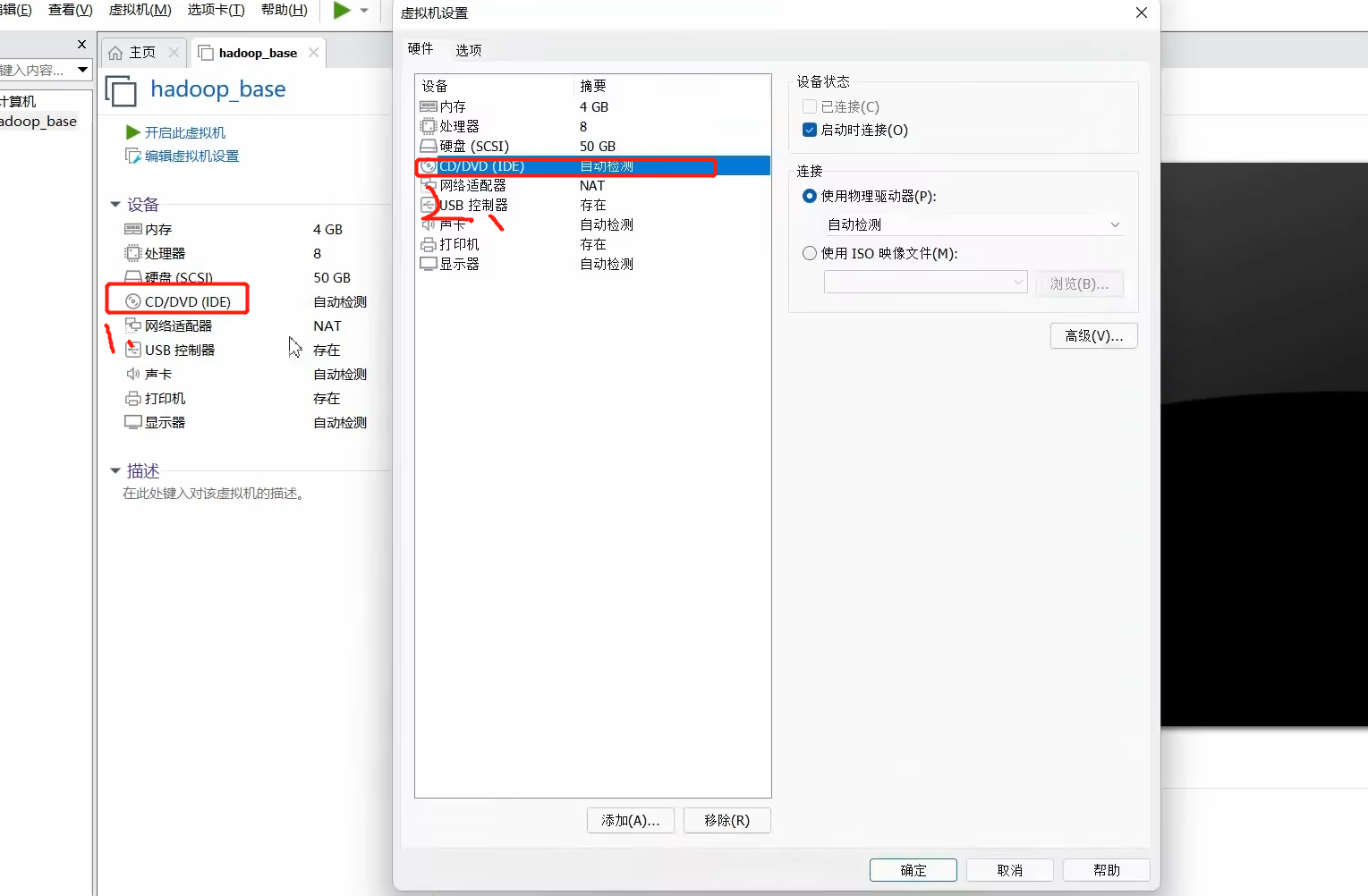The image size is (1368, 896).
Task: Click USB 控制器 icon in main window device list
Action: click(x=133, y=350)
